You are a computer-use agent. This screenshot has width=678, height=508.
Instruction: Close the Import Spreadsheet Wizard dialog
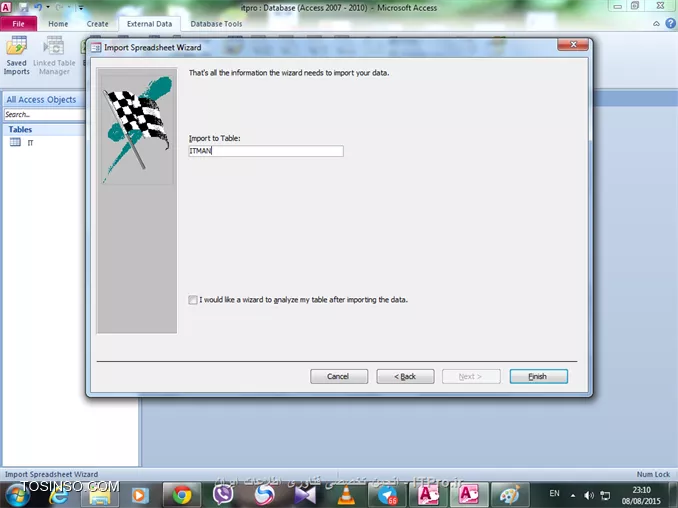click(572, 45)
